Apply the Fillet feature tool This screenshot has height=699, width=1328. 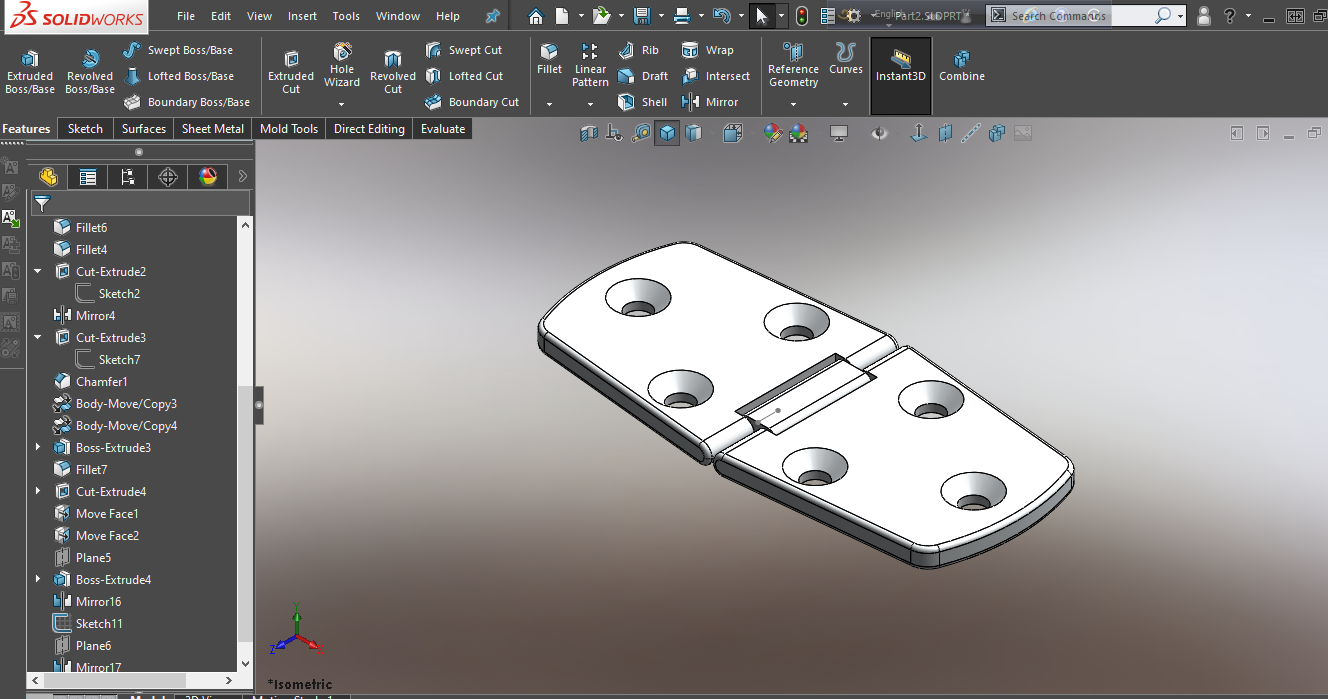[x=549, y=60]
